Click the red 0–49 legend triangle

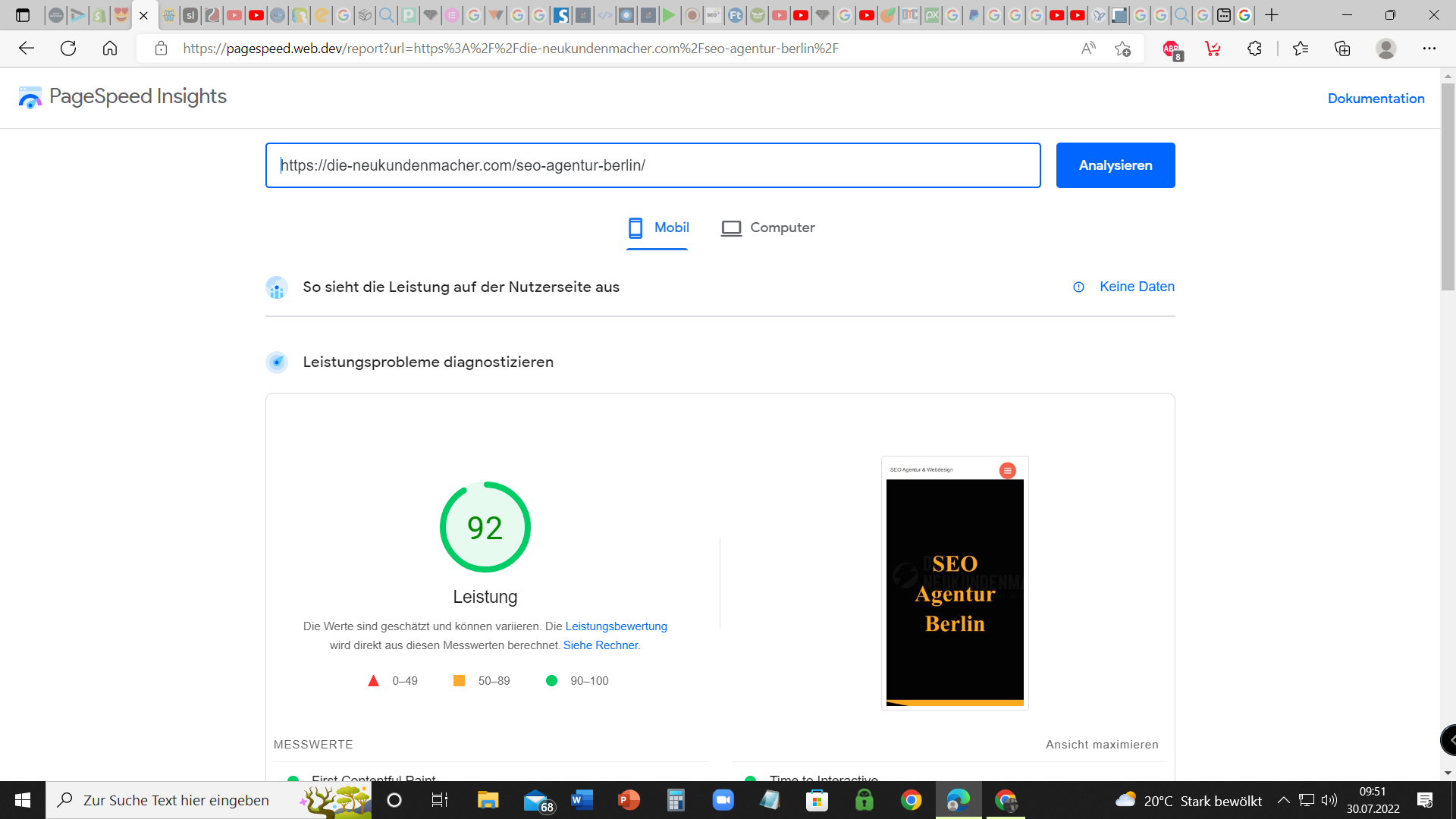click(373, 681)
